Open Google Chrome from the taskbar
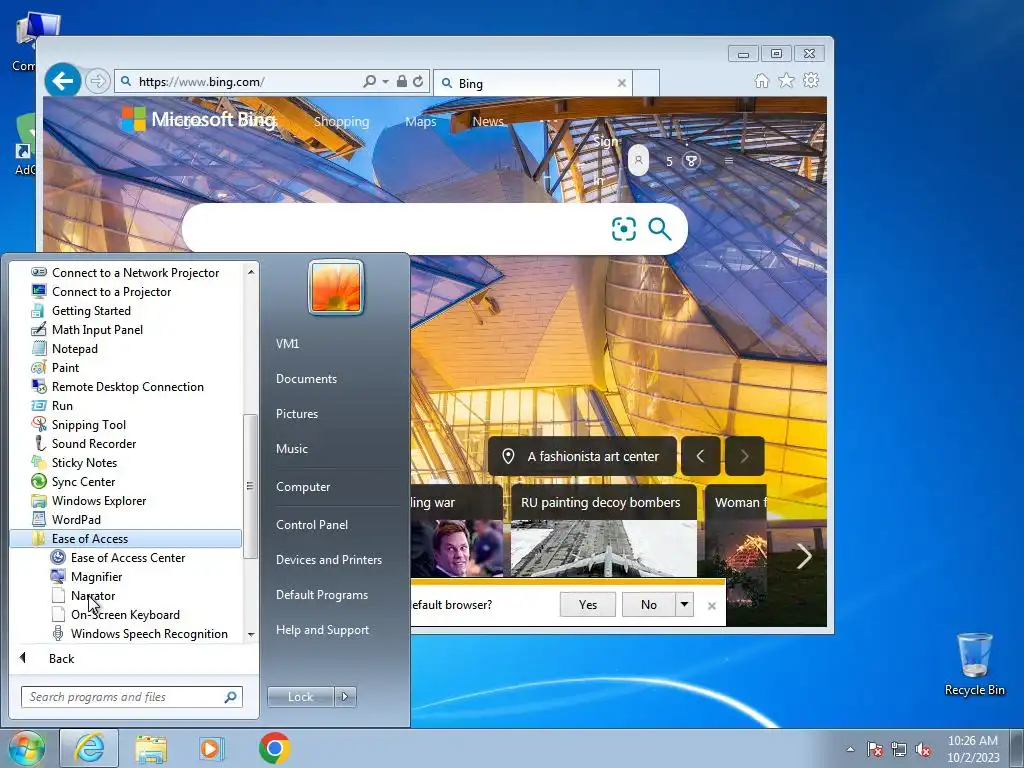This screenshot has width=1024, height=768. 274,748
